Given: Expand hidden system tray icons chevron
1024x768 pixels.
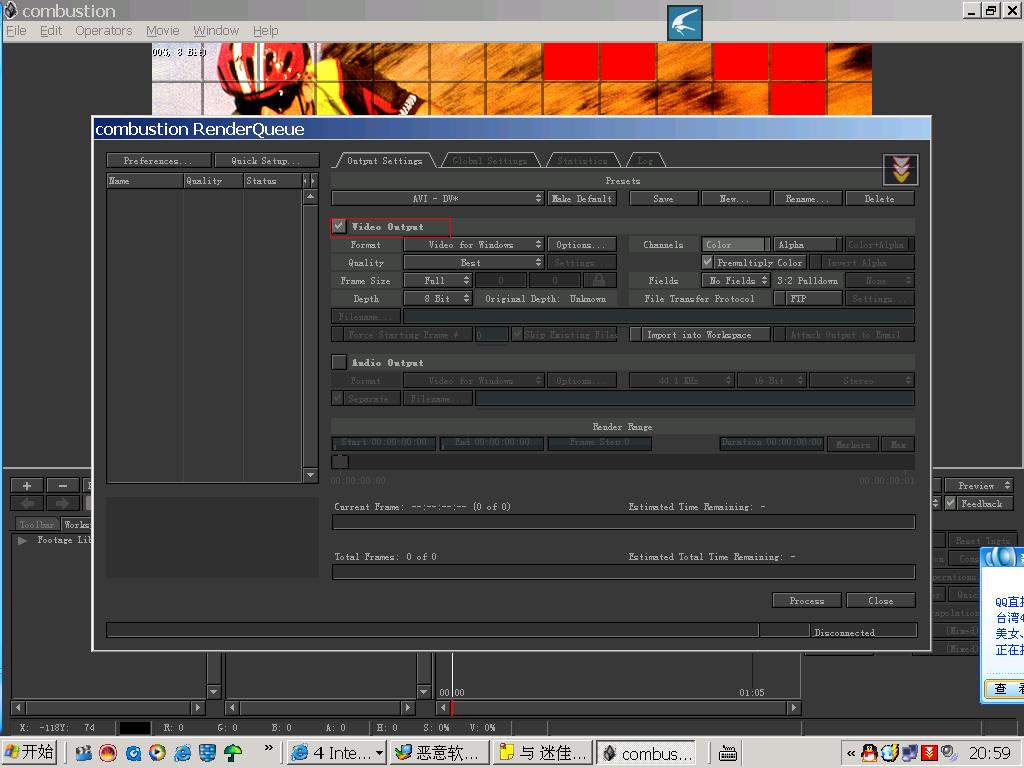Looking at the screenshot, I should point(850,753).
